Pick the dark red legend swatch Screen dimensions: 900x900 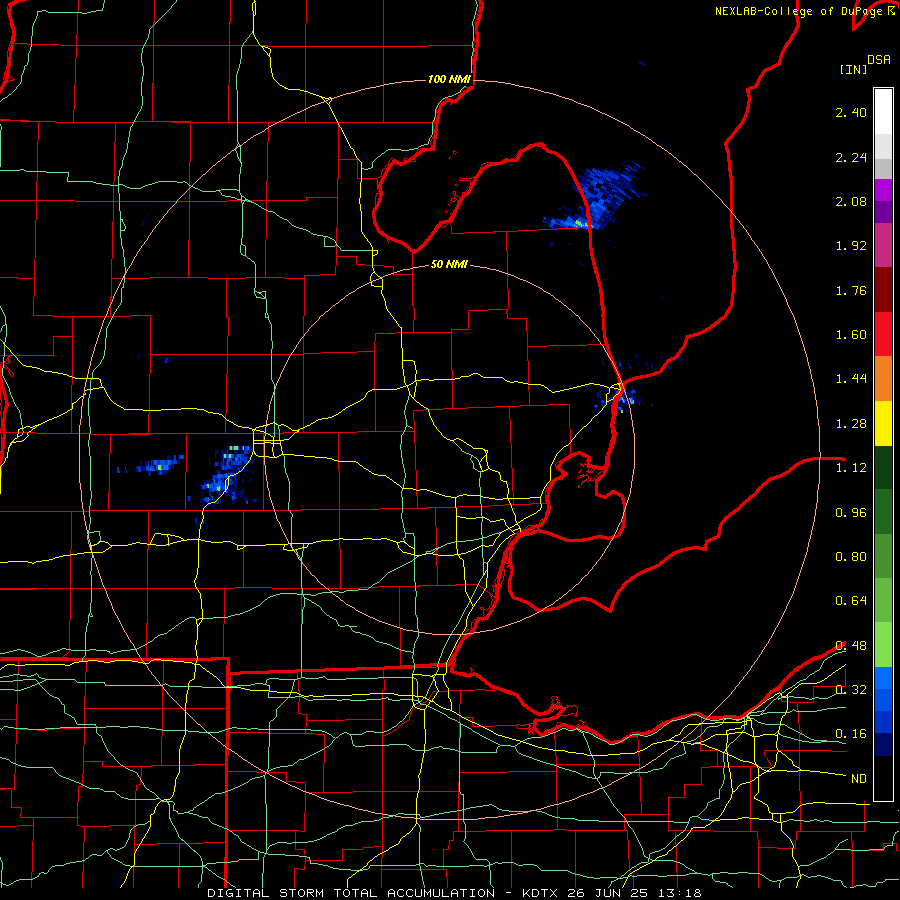(883, 290)
